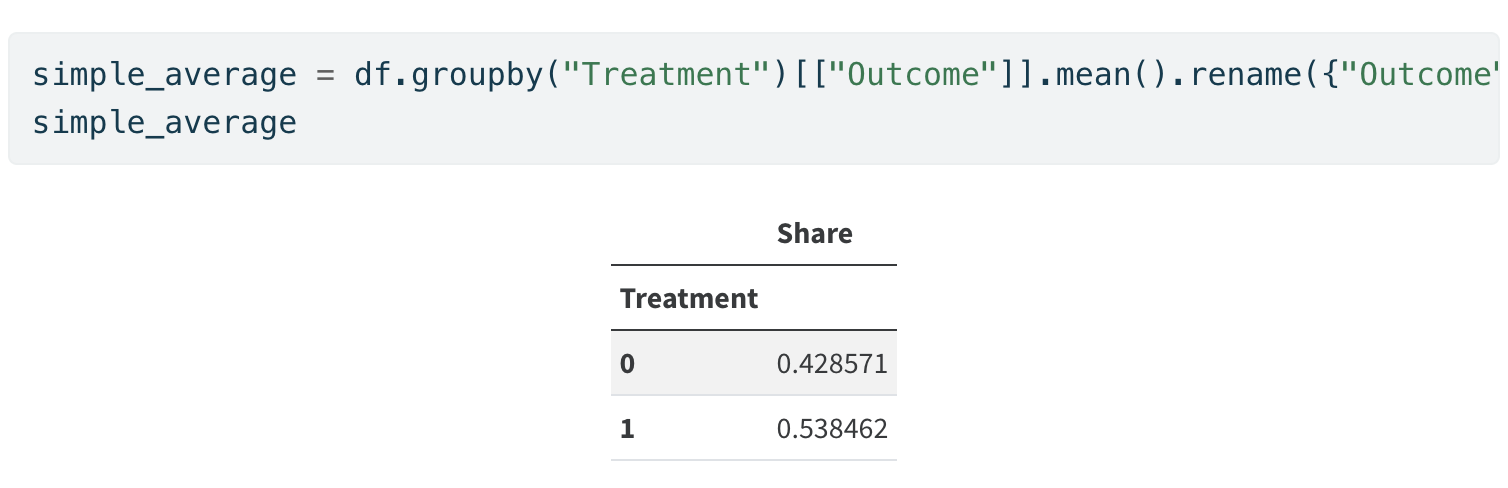The image size is (1508, 488).
Task: Click the 0.428571 value cell
Action: coord(831,364)
